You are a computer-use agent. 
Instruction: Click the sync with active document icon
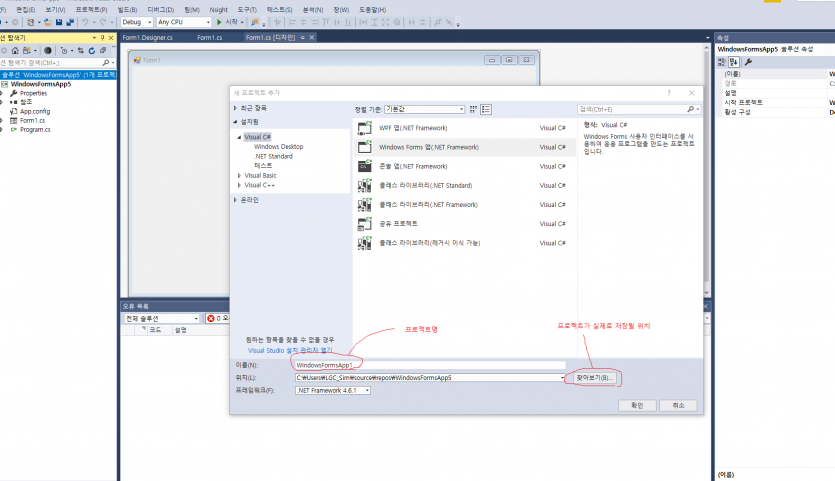tap(80, 51)
